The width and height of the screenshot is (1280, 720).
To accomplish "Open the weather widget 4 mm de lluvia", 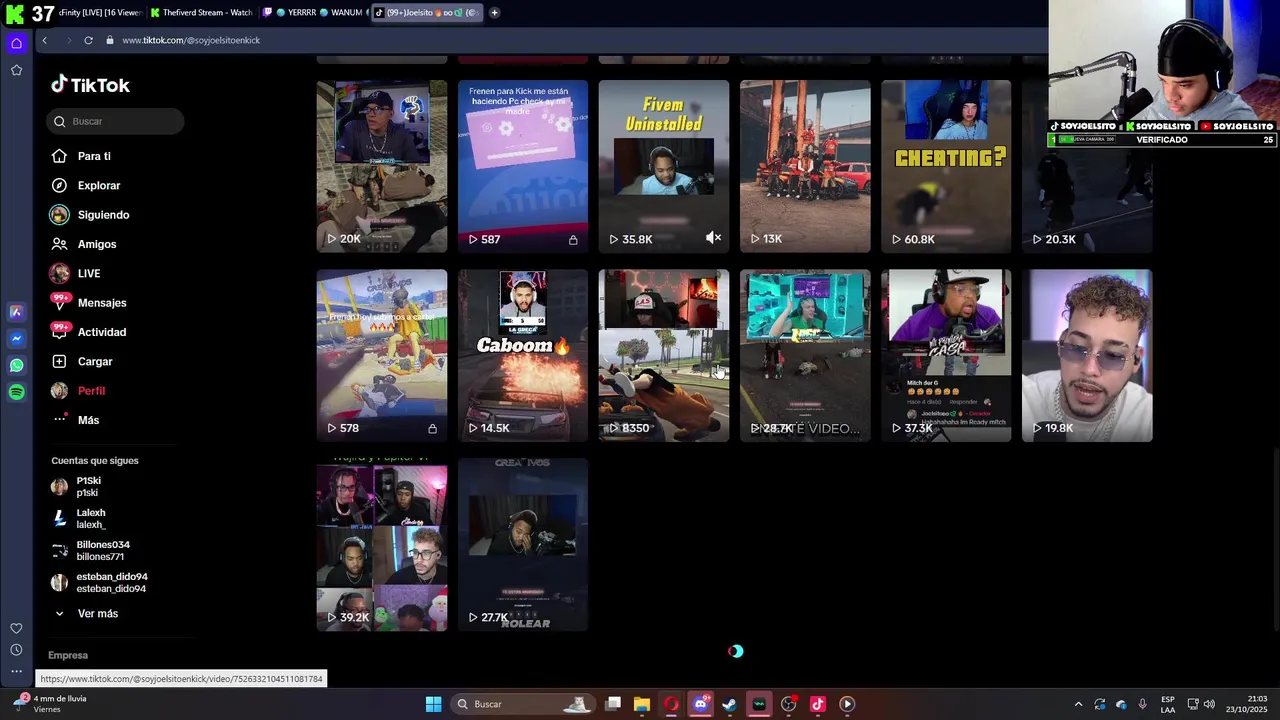I will click(x=50, y=704).
